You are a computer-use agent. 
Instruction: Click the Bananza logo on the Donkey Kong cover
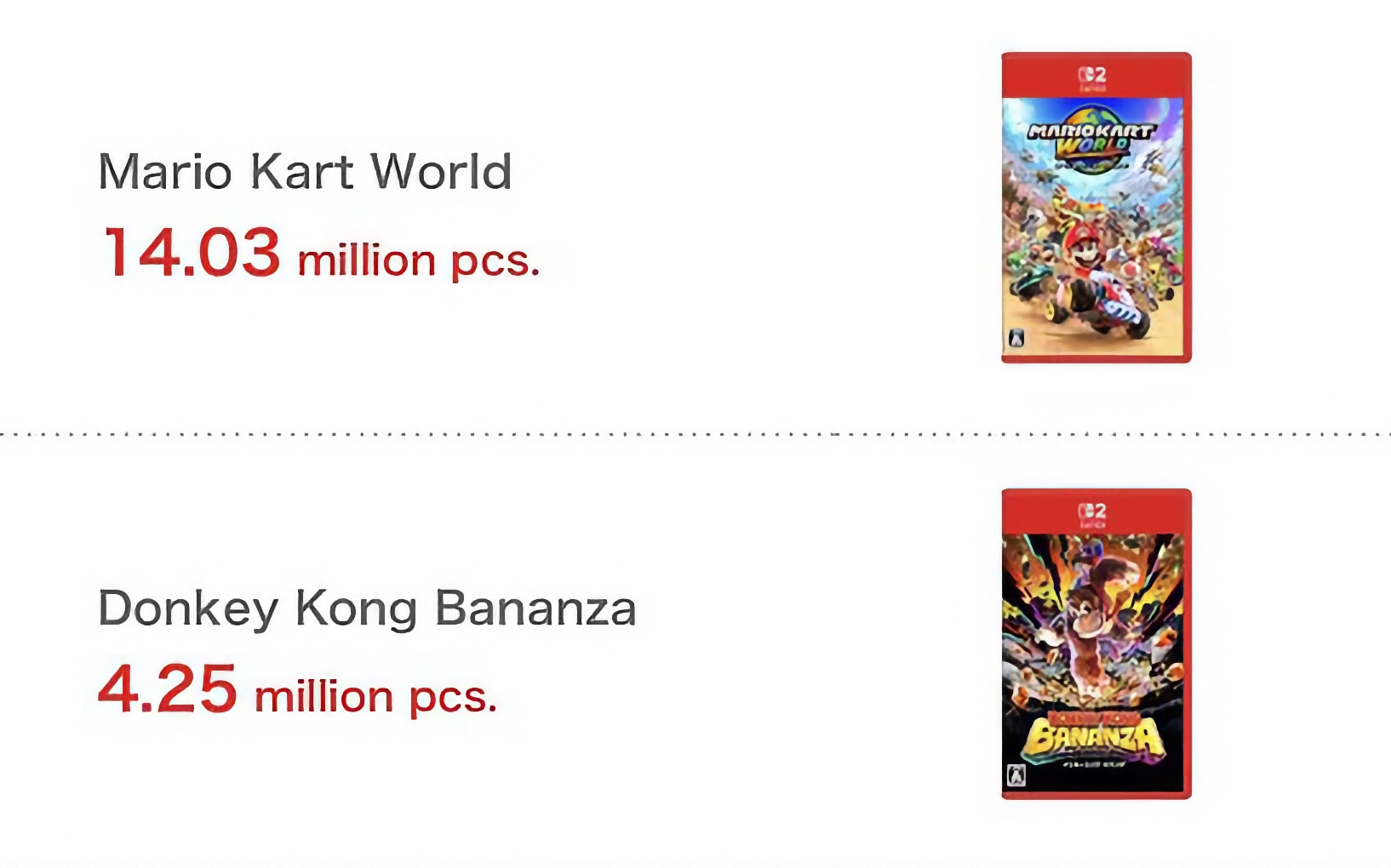point(1094,737)
